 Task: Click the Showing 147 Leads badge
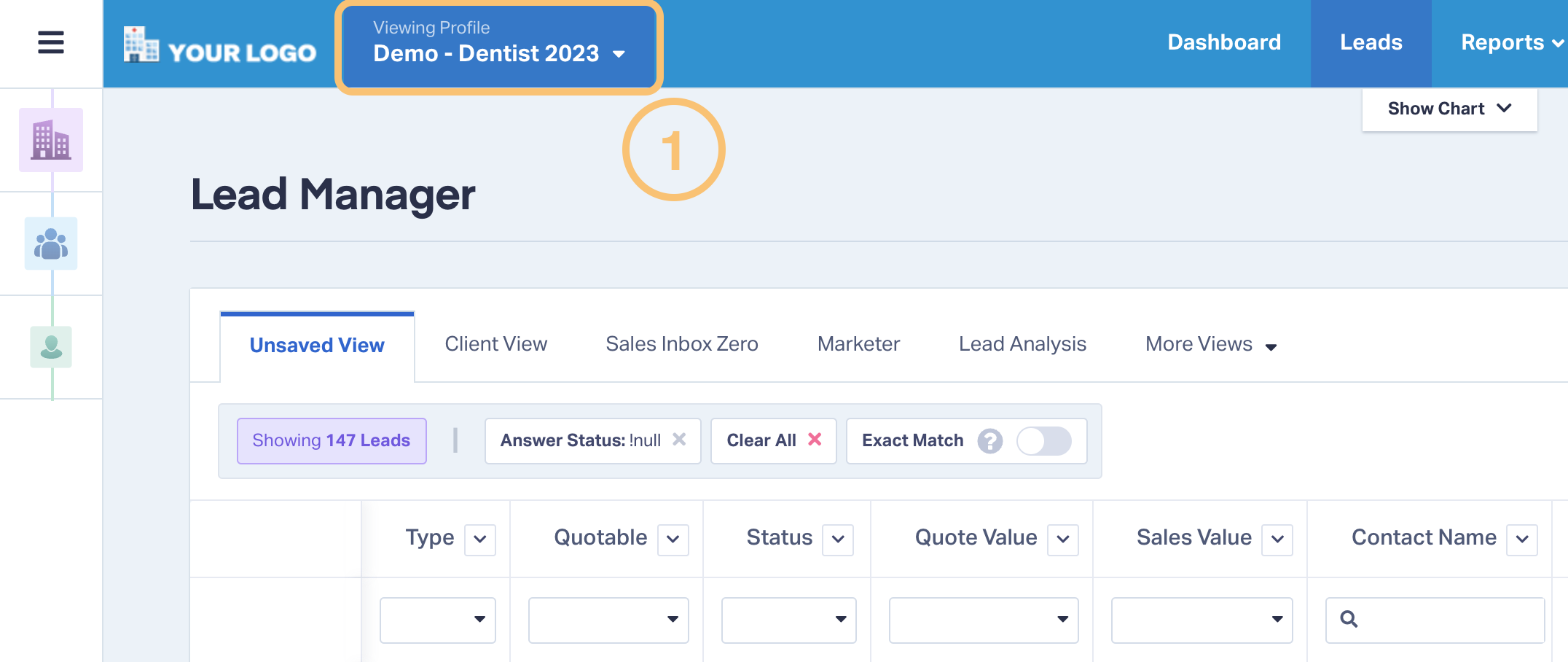(x=332, y=440)
